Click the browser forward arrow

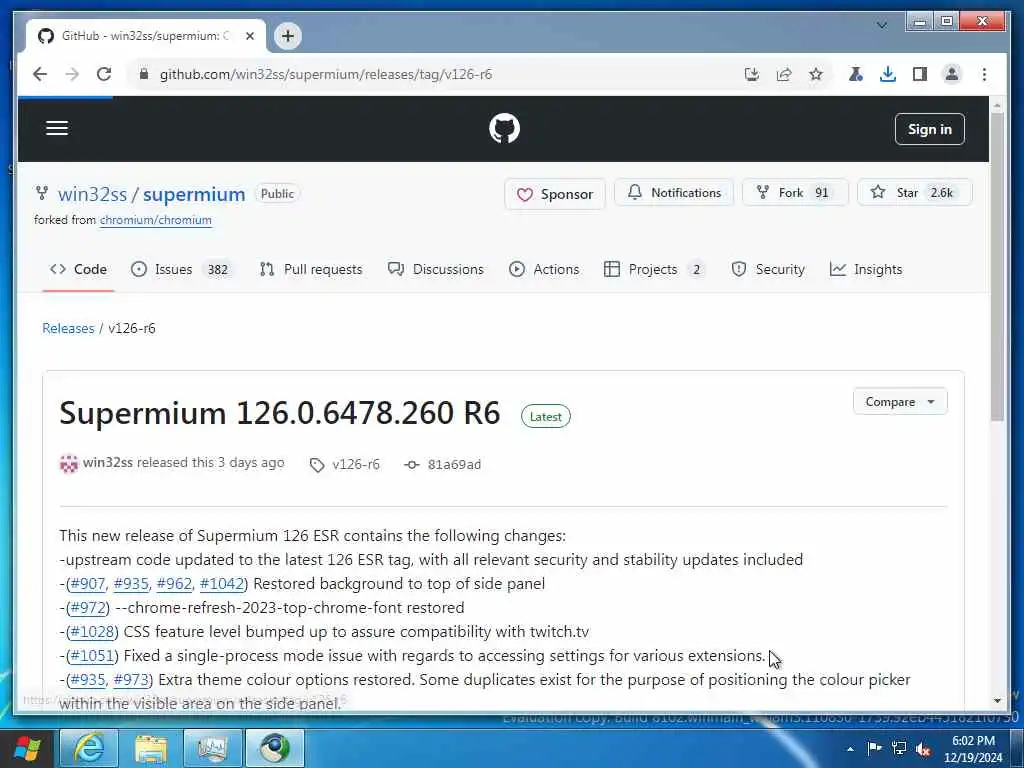click(72, 74)
